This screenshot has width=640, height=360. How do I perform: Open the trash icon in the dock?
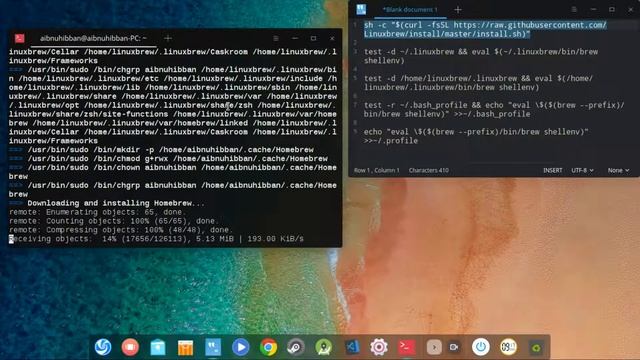[536, 347]
